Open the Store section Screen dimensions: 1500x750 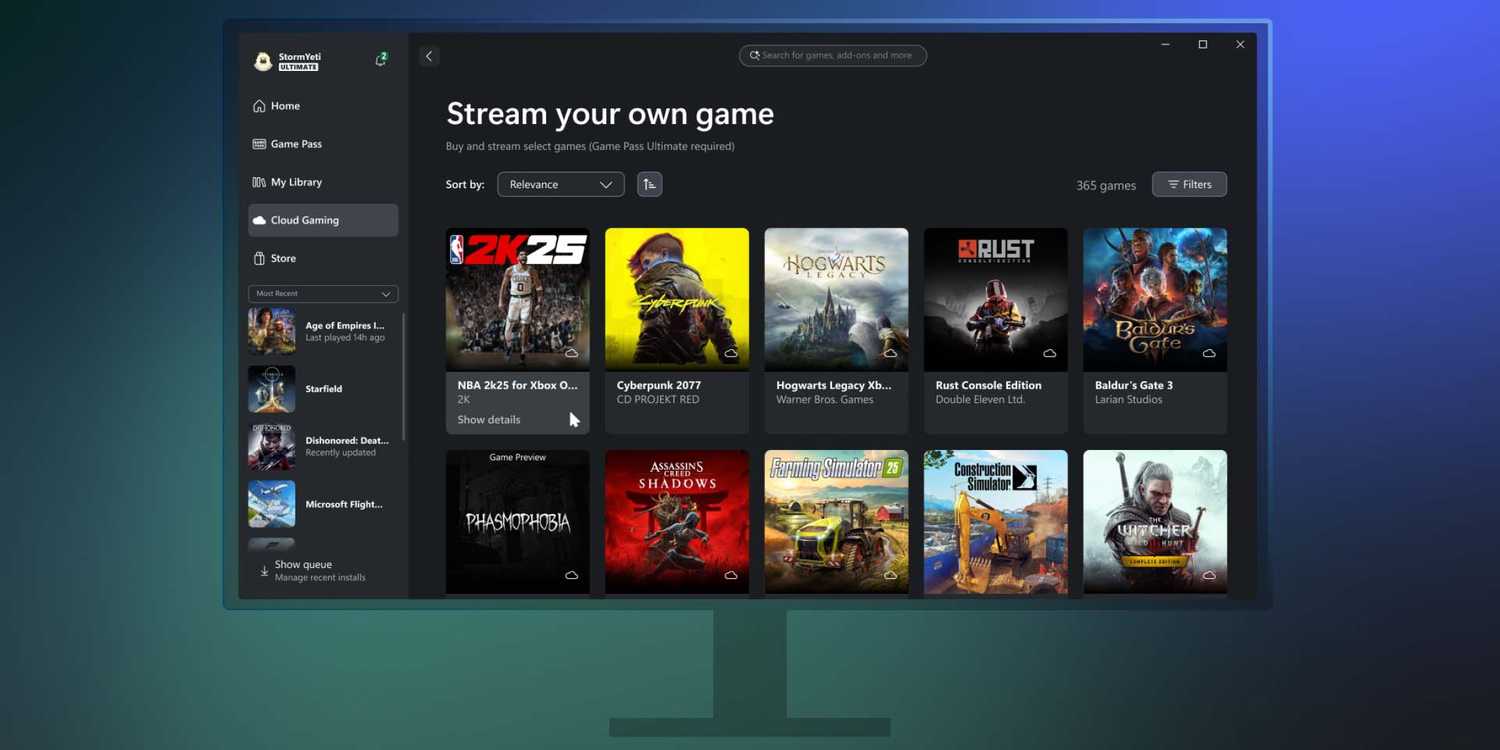[x=283, y=257]
